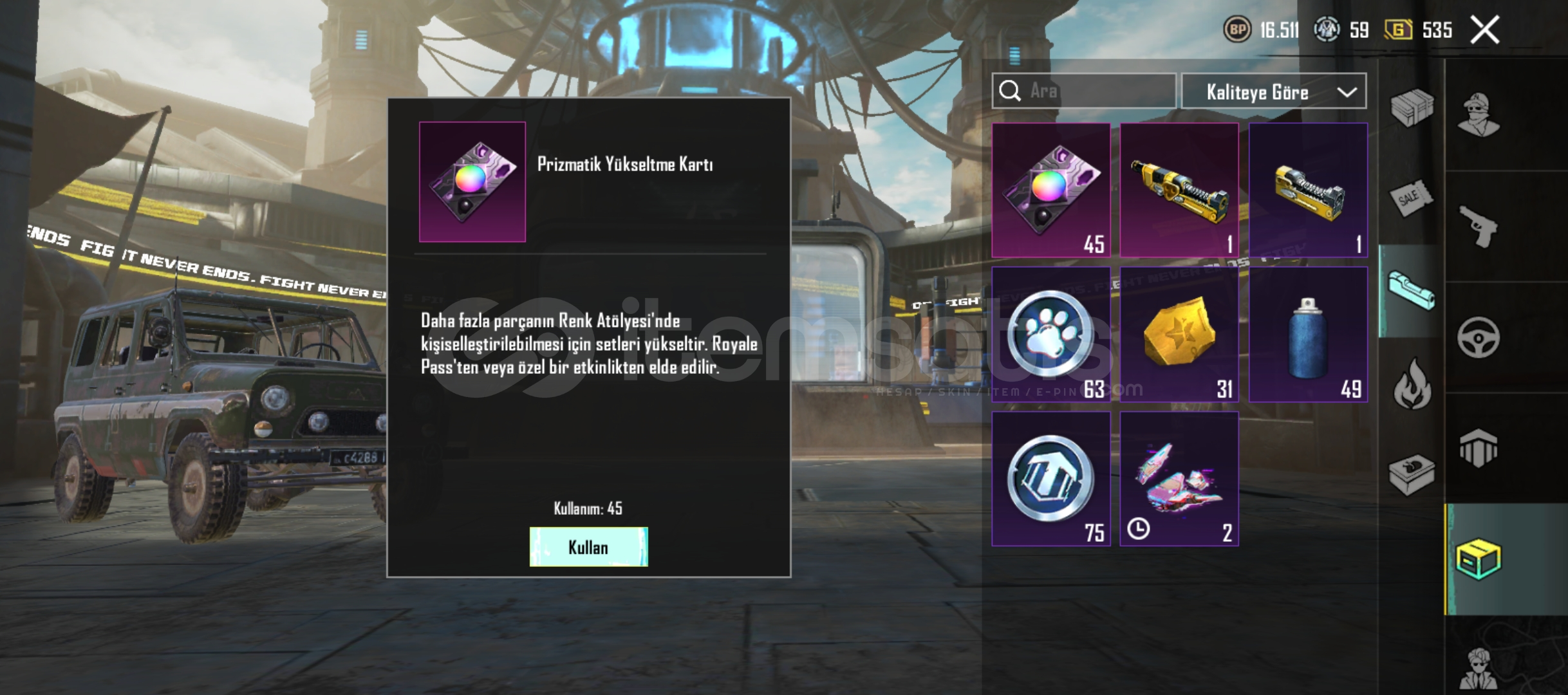Open the pistol weapons category
This screenshot has width=1568, height=695.
(1478, 227)
